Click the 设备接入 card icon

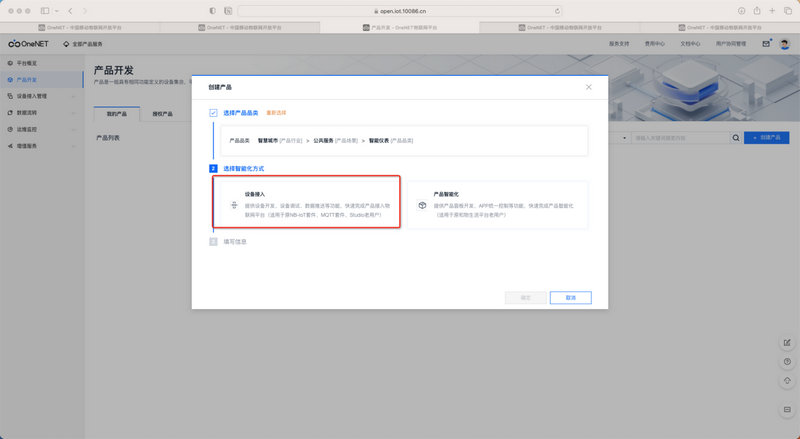(x=234, y=205)
